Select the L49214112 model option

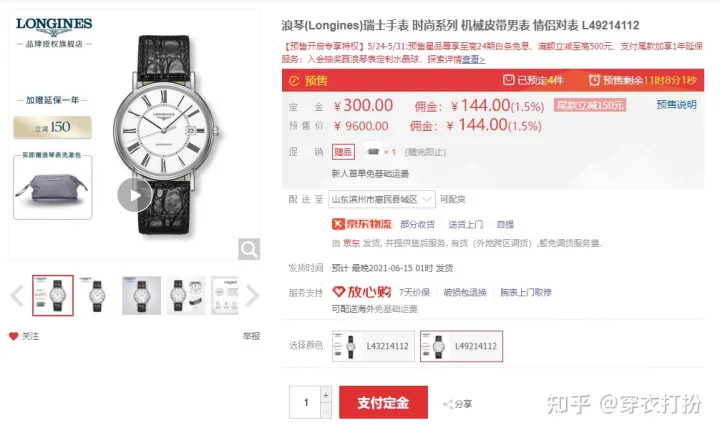click(x=461, y=346)
